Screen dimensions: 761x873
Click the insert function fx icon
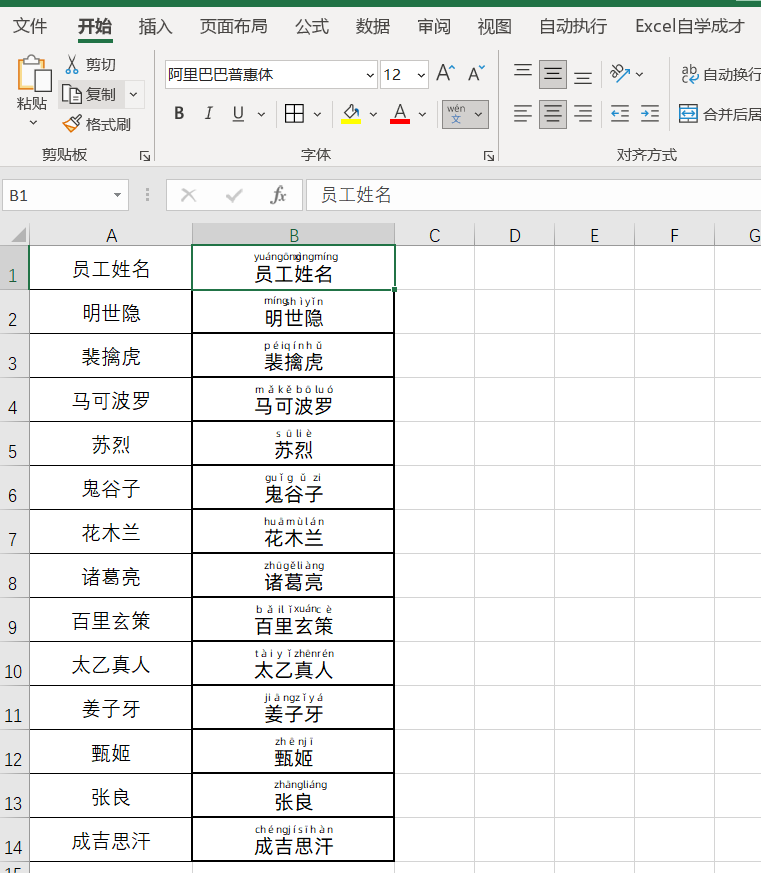click(278, 195)
